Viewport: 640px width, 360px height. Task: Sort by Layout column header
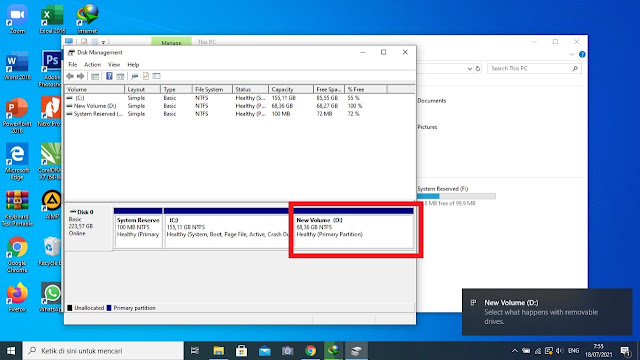click(x=142, y=89)
